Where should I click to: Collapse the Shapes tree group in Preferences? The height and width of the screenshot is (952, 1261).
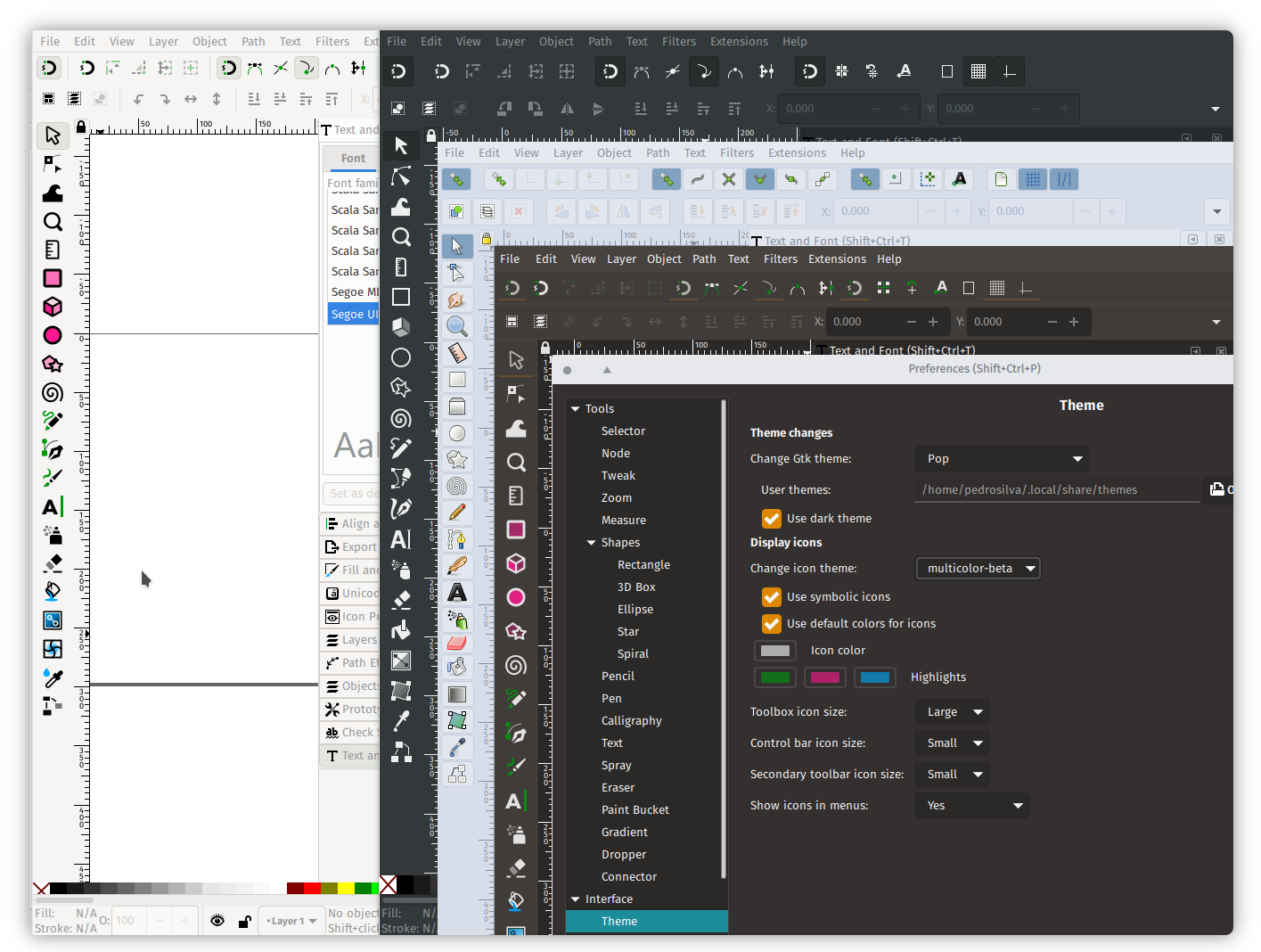(591, 542)
